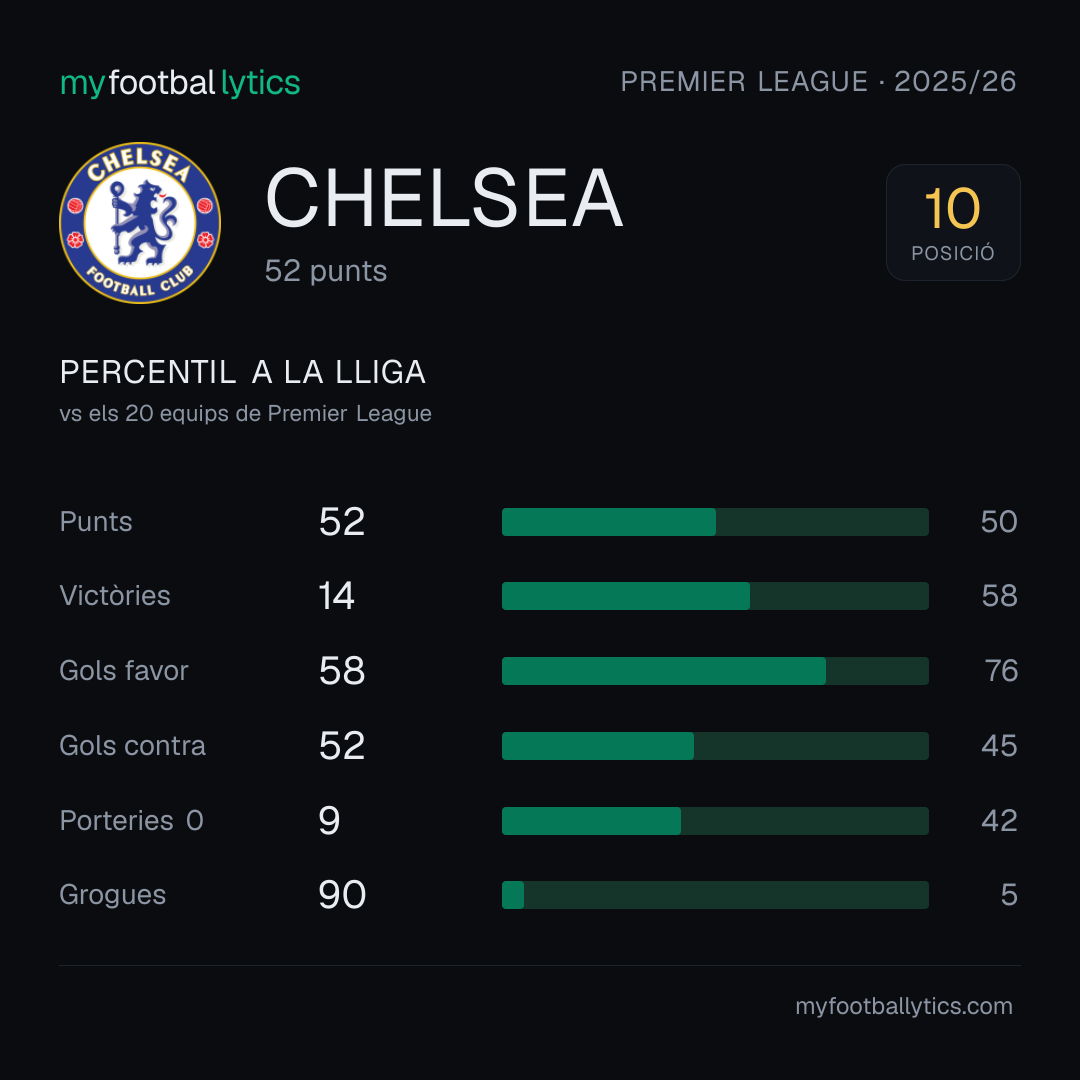
Task: Click the Punts percentile bar
Action: coord(715,522)
